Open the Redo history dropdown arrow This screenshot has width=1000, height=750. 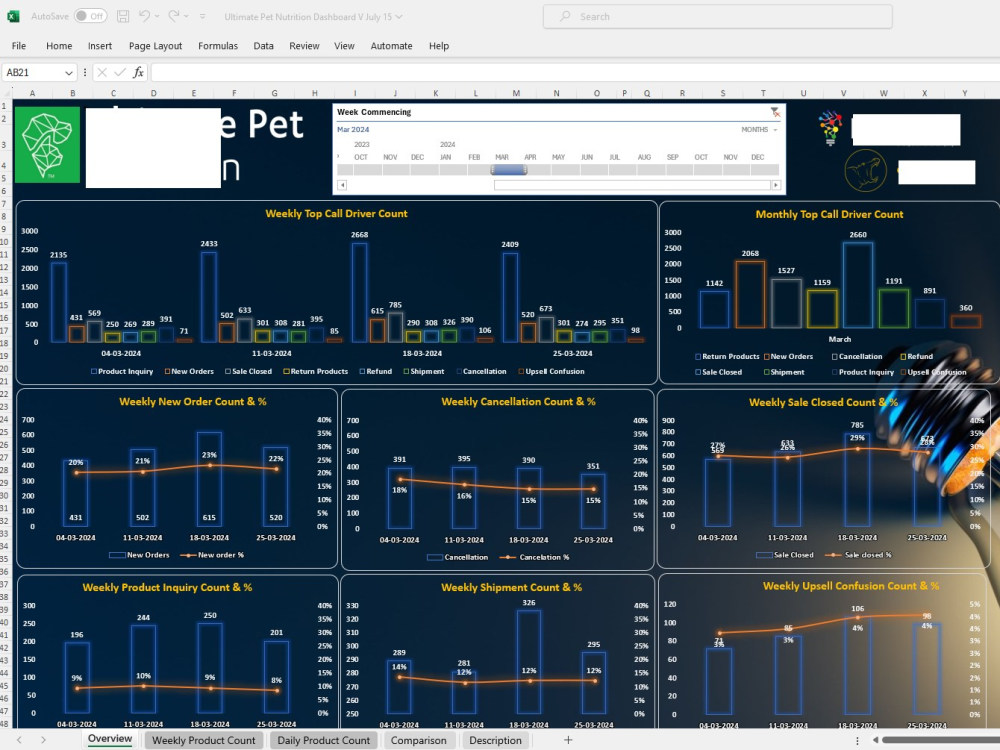(186, 17)
